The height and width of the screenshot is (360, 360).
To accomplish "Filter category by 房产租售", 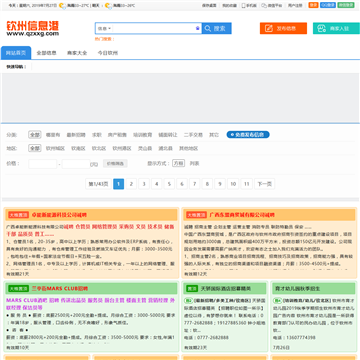I will tap(117, 135).
